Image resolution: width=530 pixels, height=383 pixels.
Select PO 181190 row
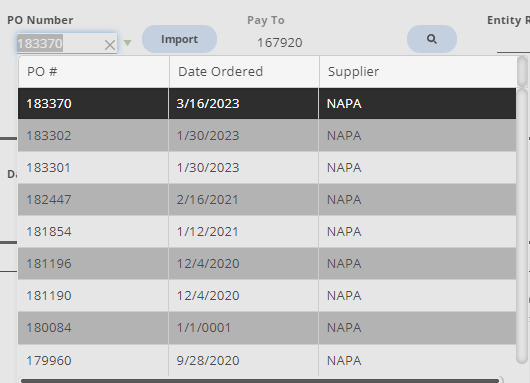pos(267,295)
